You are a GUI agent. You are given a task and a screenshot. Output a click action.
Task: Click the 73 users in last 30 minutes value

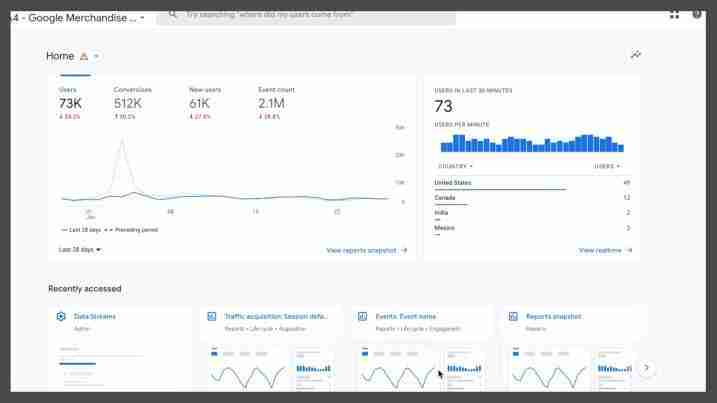(443, 106)
